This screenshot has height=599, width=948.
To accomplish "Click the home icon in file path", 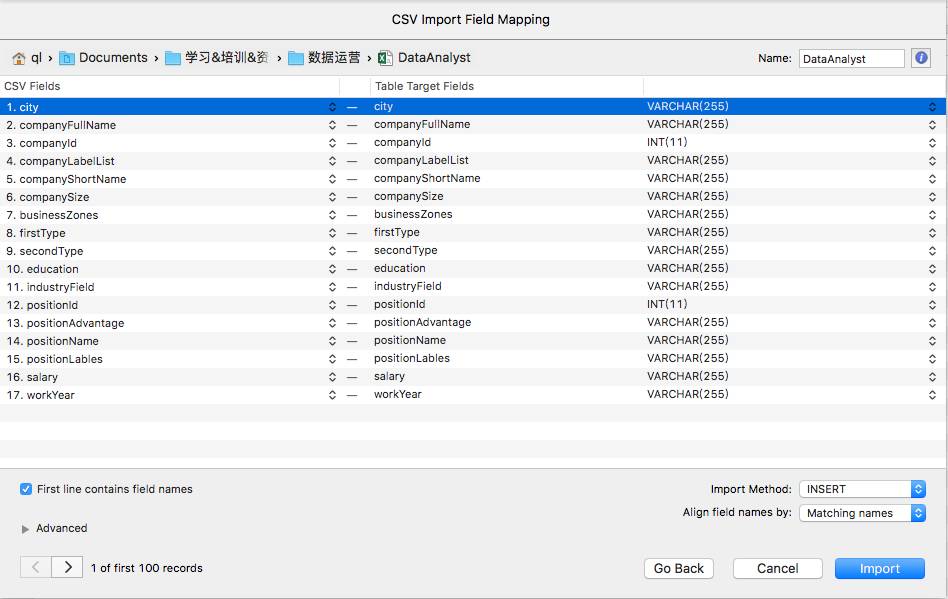I will coord(19,58).
